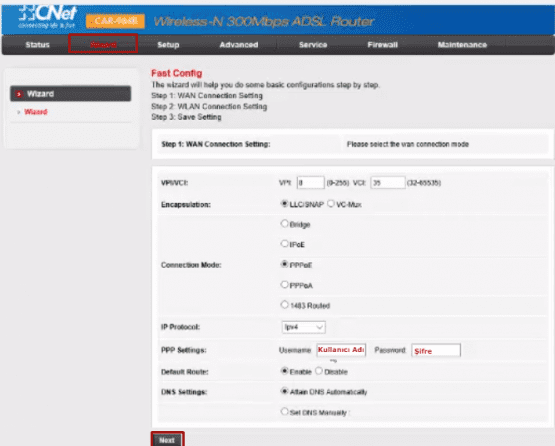This screenshot has height=446, width=555.
Task: Click the PPP Password field
Action: coord(436,350)
